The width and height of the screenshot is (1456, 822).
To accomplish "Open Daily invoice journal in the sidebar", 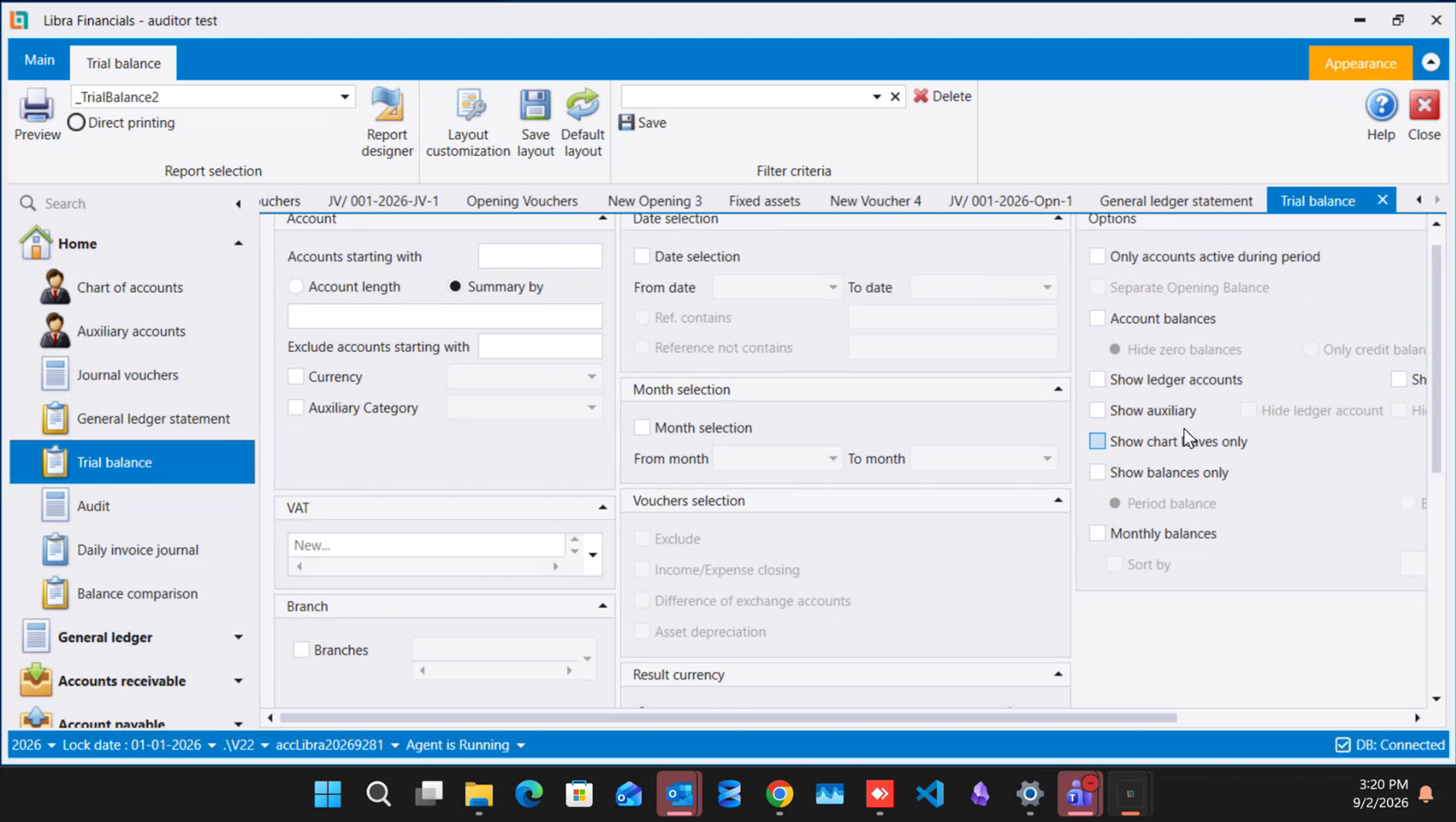I will [138, 549].
